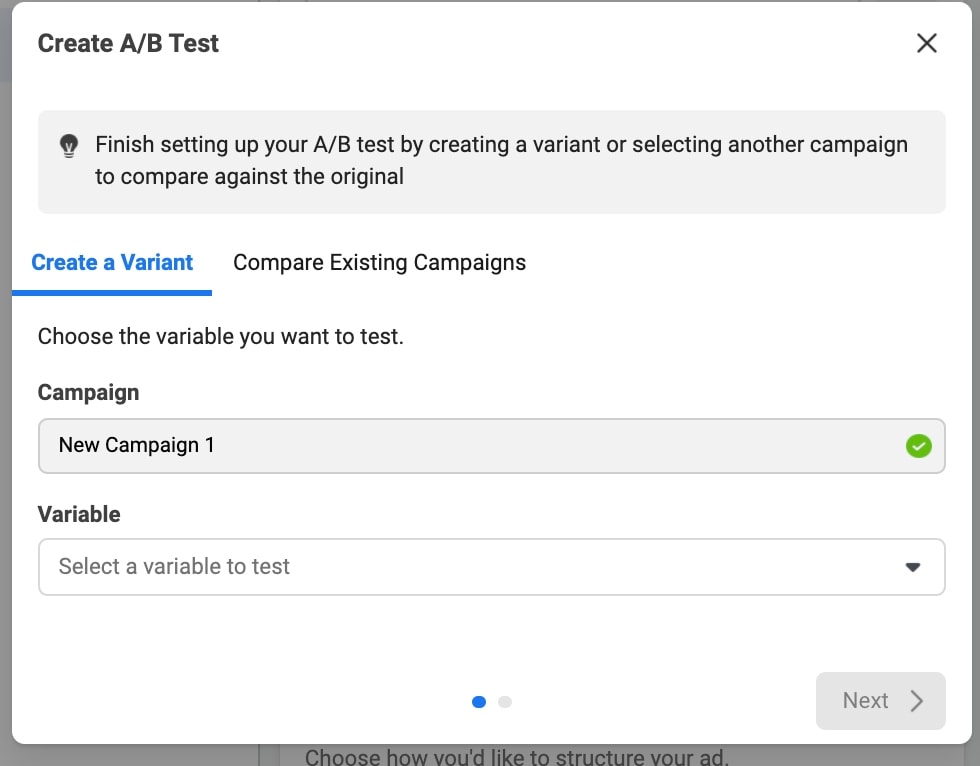Viewport: 980px width, 766px height.
Task: Click the green checkmark in Campaign field
Action: (x=918, y=446)
